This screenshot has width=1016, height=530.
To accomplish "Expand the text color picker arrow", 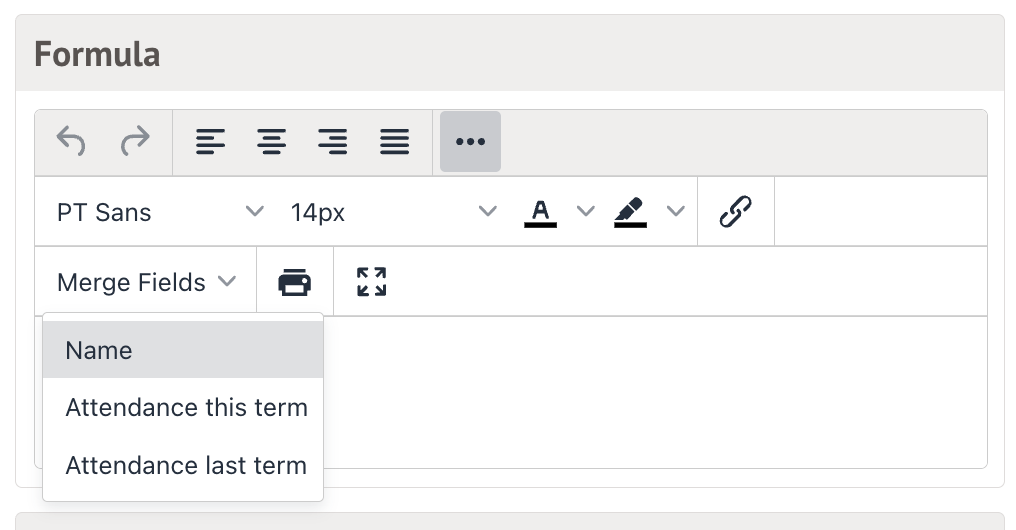I will tap(586, 212).
